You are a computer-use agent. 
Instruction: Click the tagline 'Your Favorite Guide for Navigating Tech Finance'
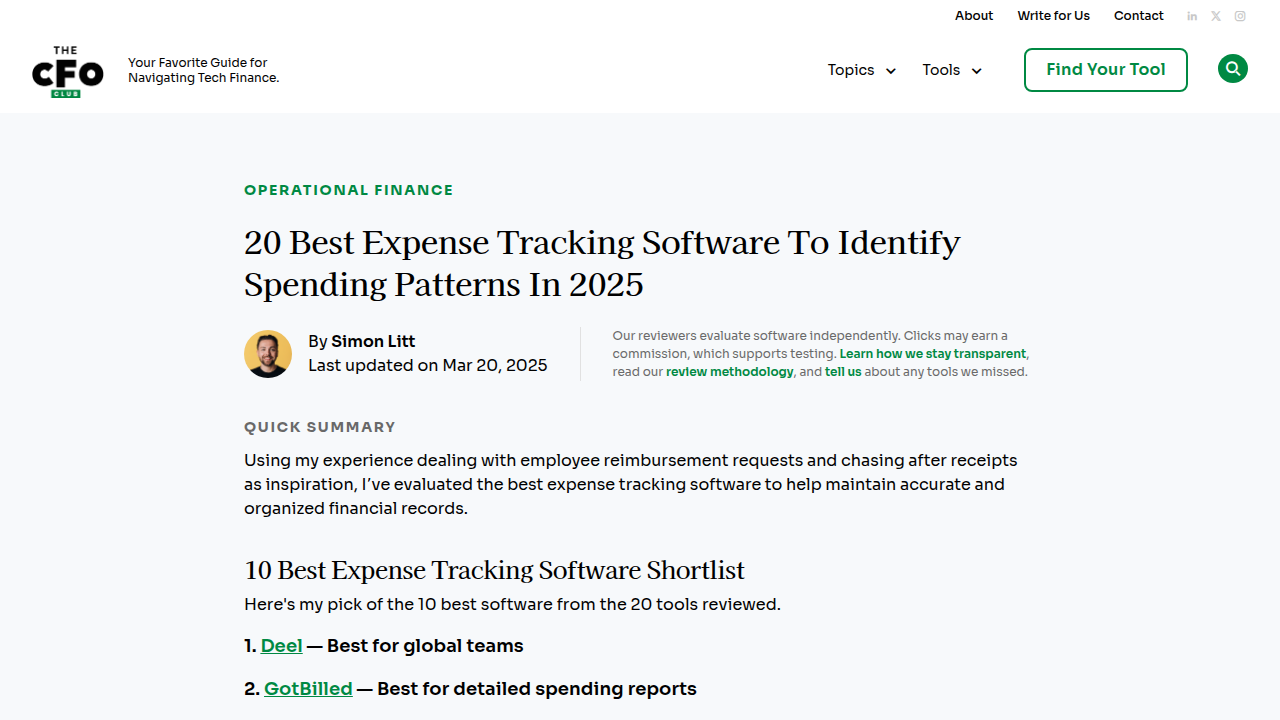tap(204, 70)
